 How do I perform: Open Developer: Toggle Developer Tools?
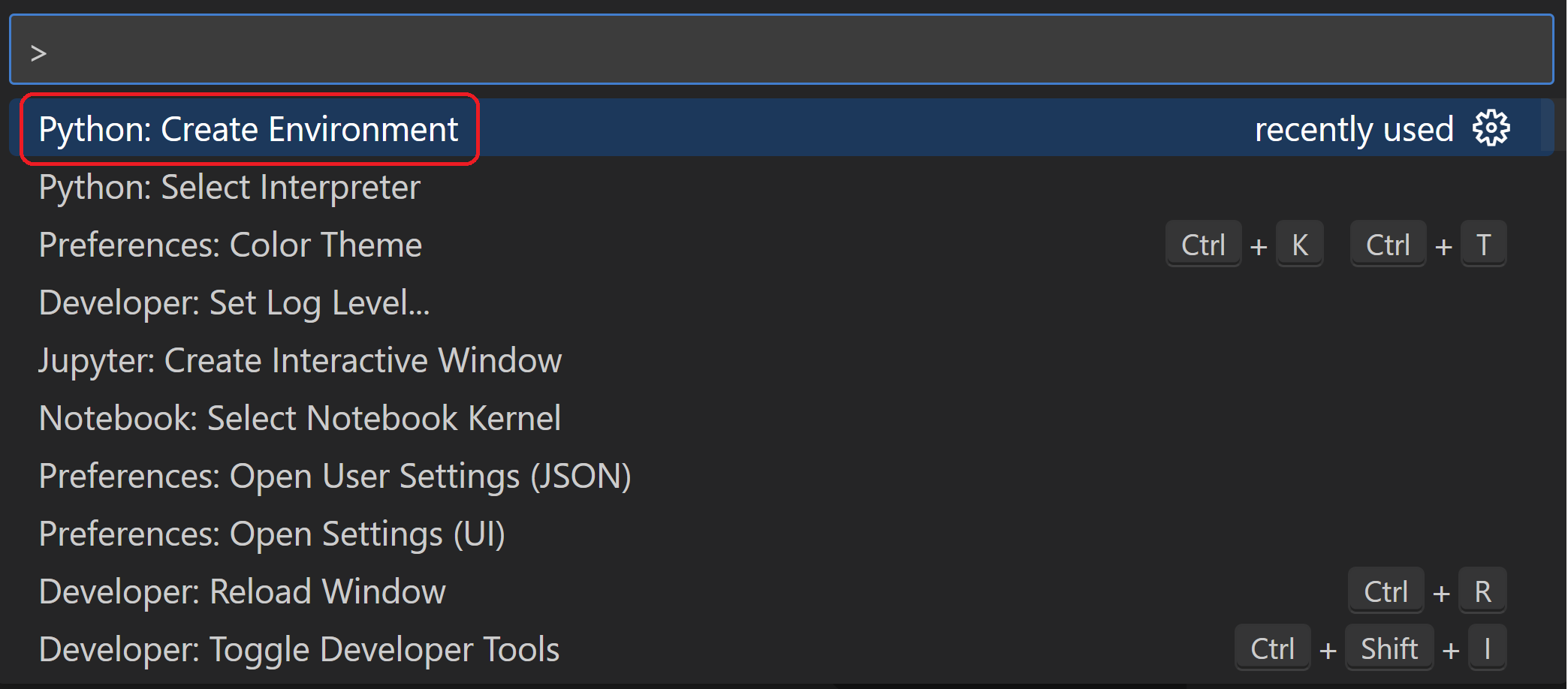pyautogui.click(x=299, y=648)
